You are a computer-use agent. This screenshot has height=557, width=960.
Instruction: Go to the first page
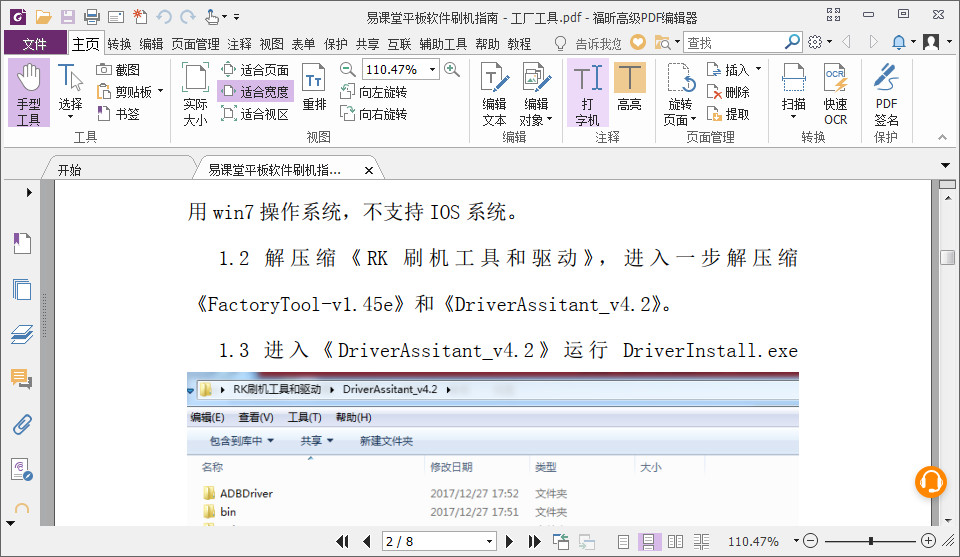tap(342, 541)
